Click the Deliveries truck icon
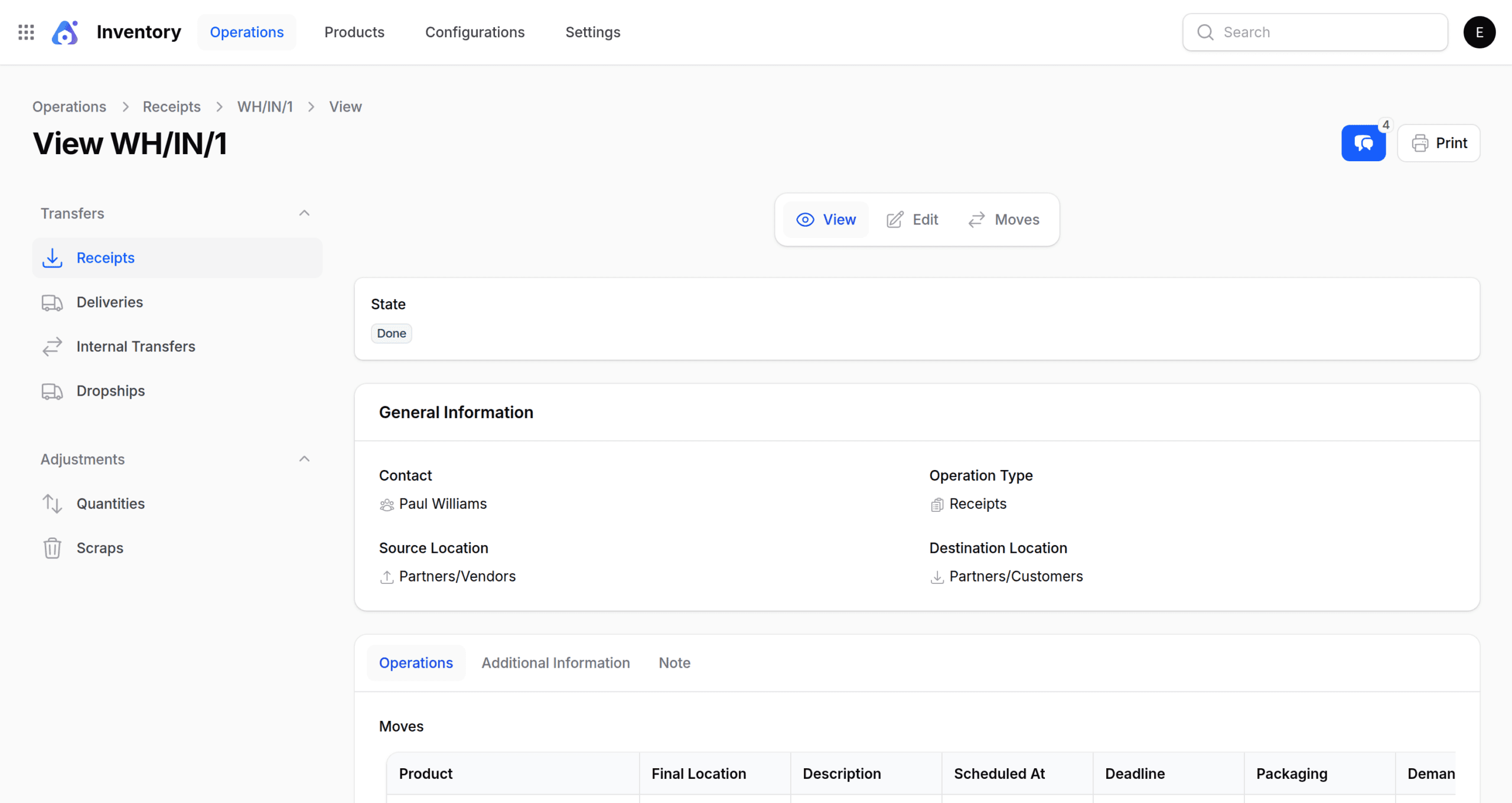The width and height of the screenshot is (1512, 803). click(x=52, y=302)
